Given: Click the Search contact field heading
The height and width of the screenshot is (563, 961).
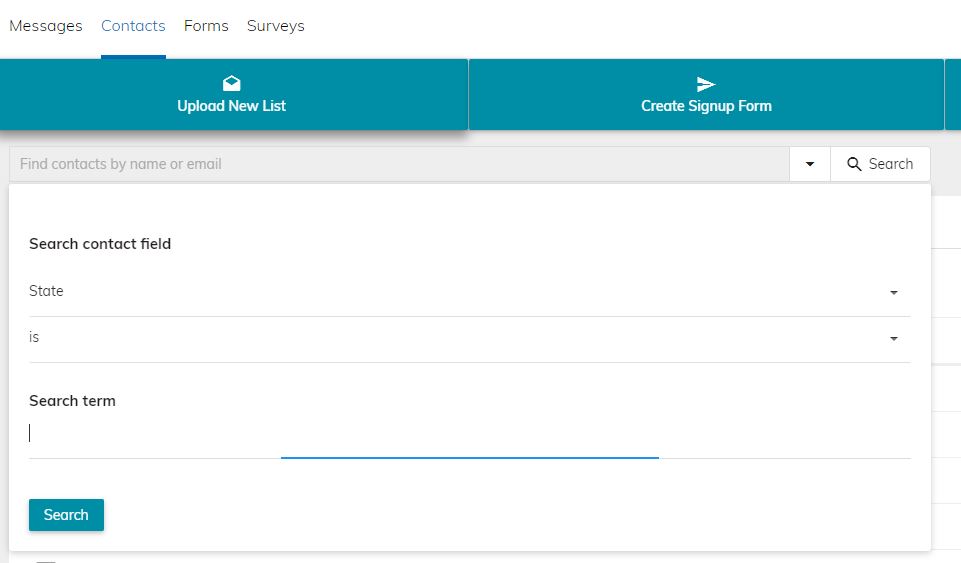Looking at the screenshot, I should pos(100,244).
